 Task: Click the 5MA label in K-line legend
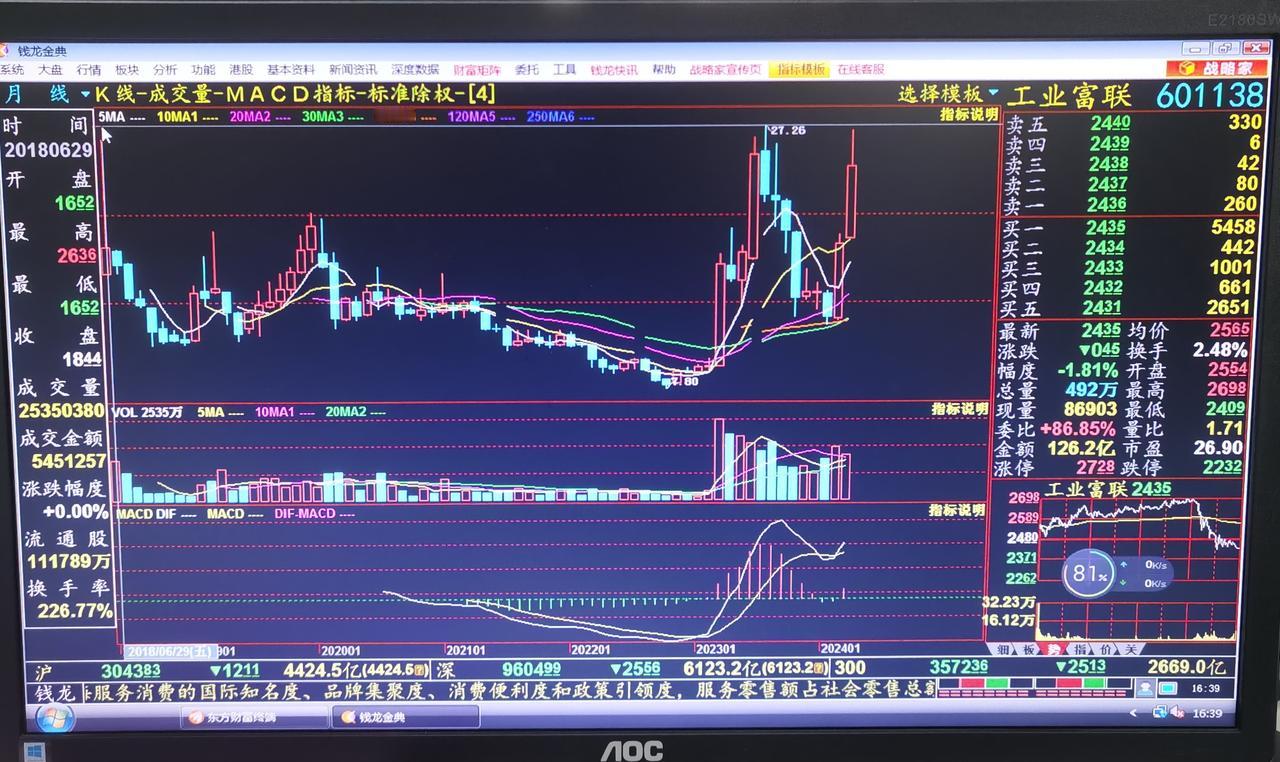(112, 116)
